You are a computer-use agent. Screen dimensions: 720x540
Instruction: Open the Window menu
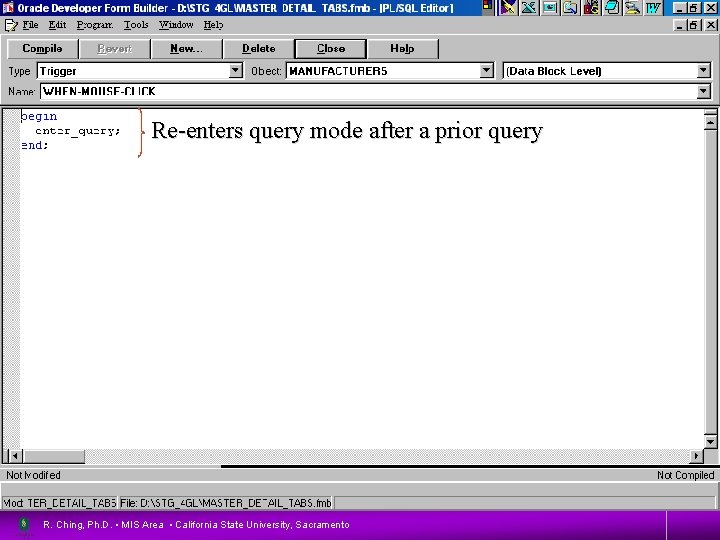176,25
